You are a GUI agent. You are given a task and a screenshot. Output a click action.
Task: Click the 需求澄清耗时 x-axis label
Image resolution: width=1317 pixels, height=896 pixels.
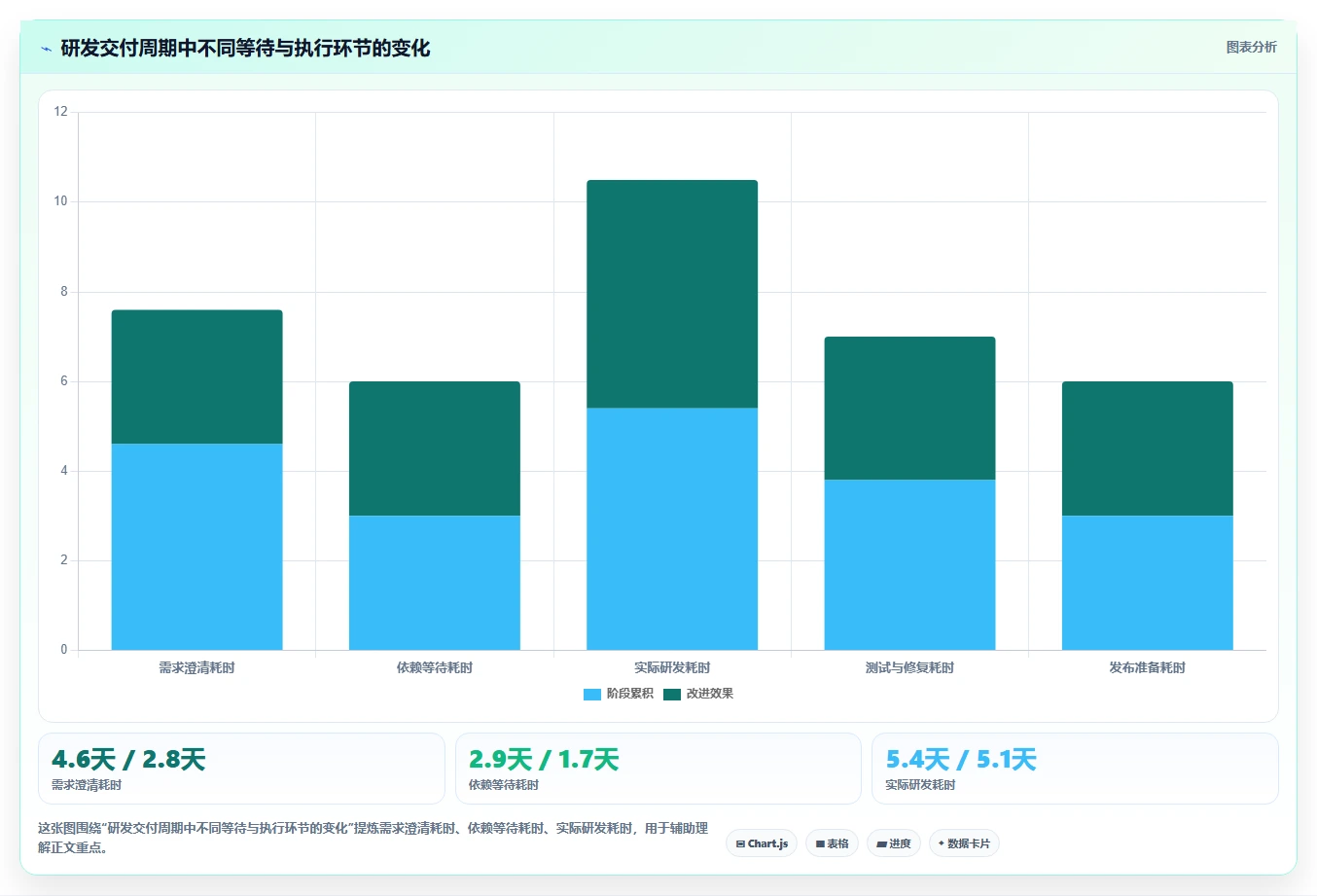point(197,667)
